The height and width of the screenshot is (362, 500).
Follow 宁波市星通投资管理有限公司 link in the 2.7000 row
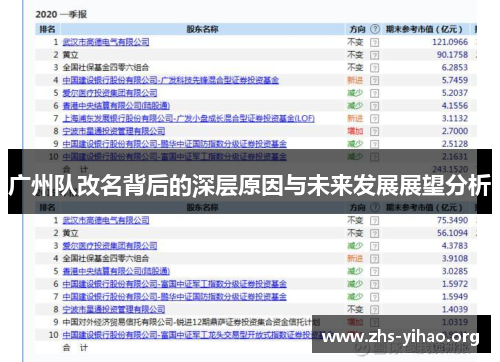click(x=114, y=131)
